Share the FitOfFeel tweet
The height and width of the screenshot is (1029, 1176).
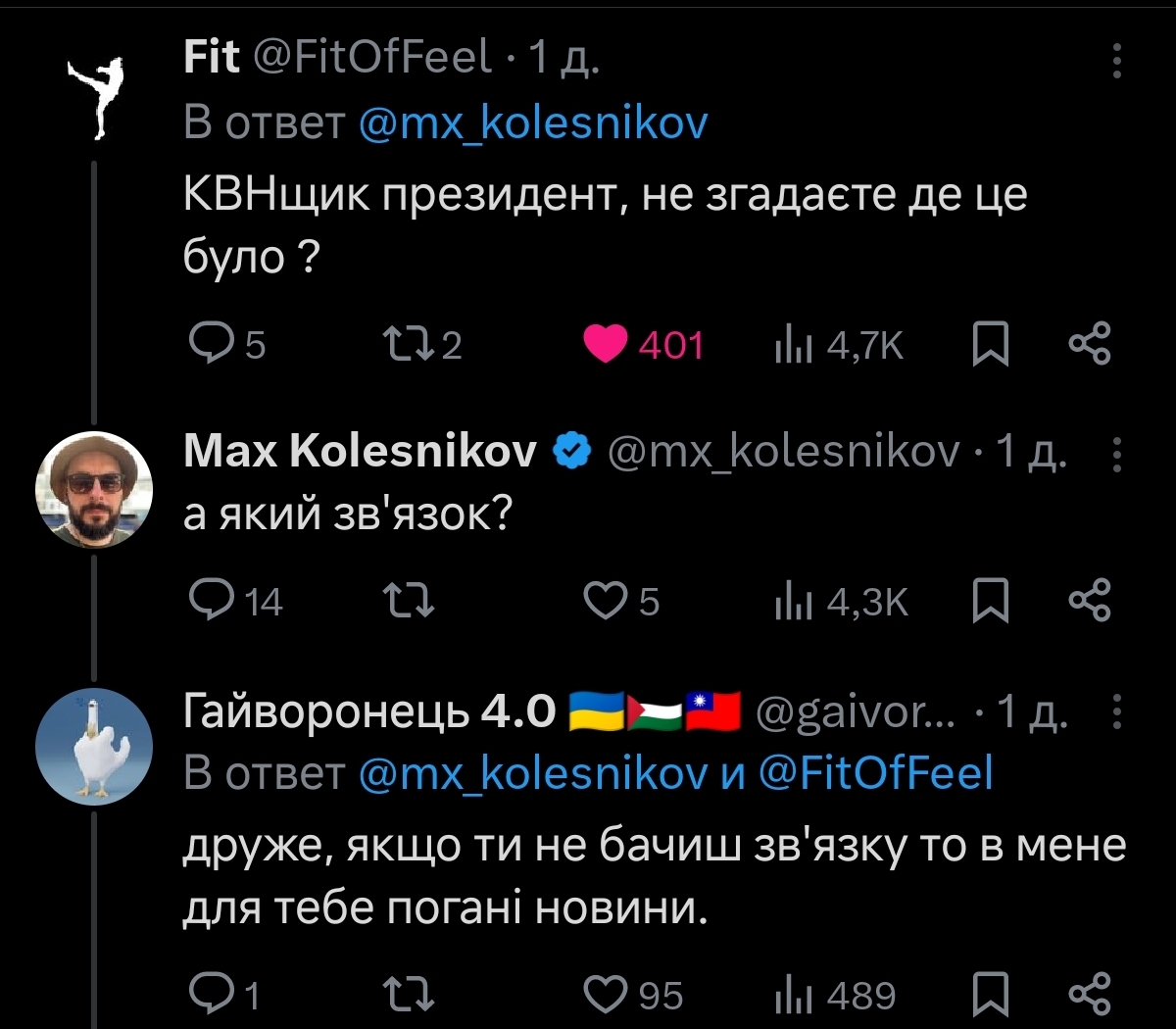point(1090,344)
